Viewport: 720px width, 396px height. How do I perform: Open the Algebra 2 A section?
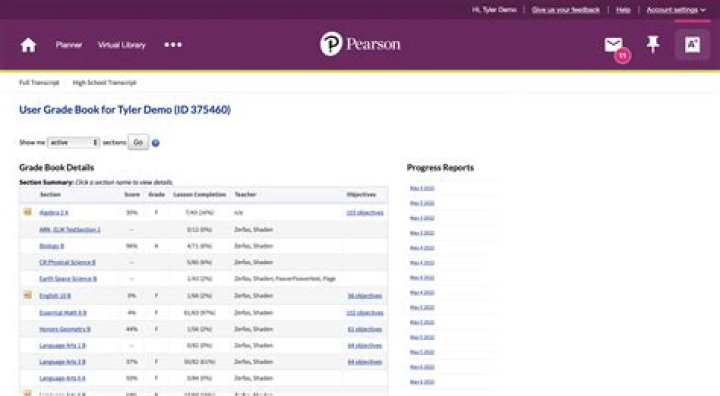click(x=54, y=213)
